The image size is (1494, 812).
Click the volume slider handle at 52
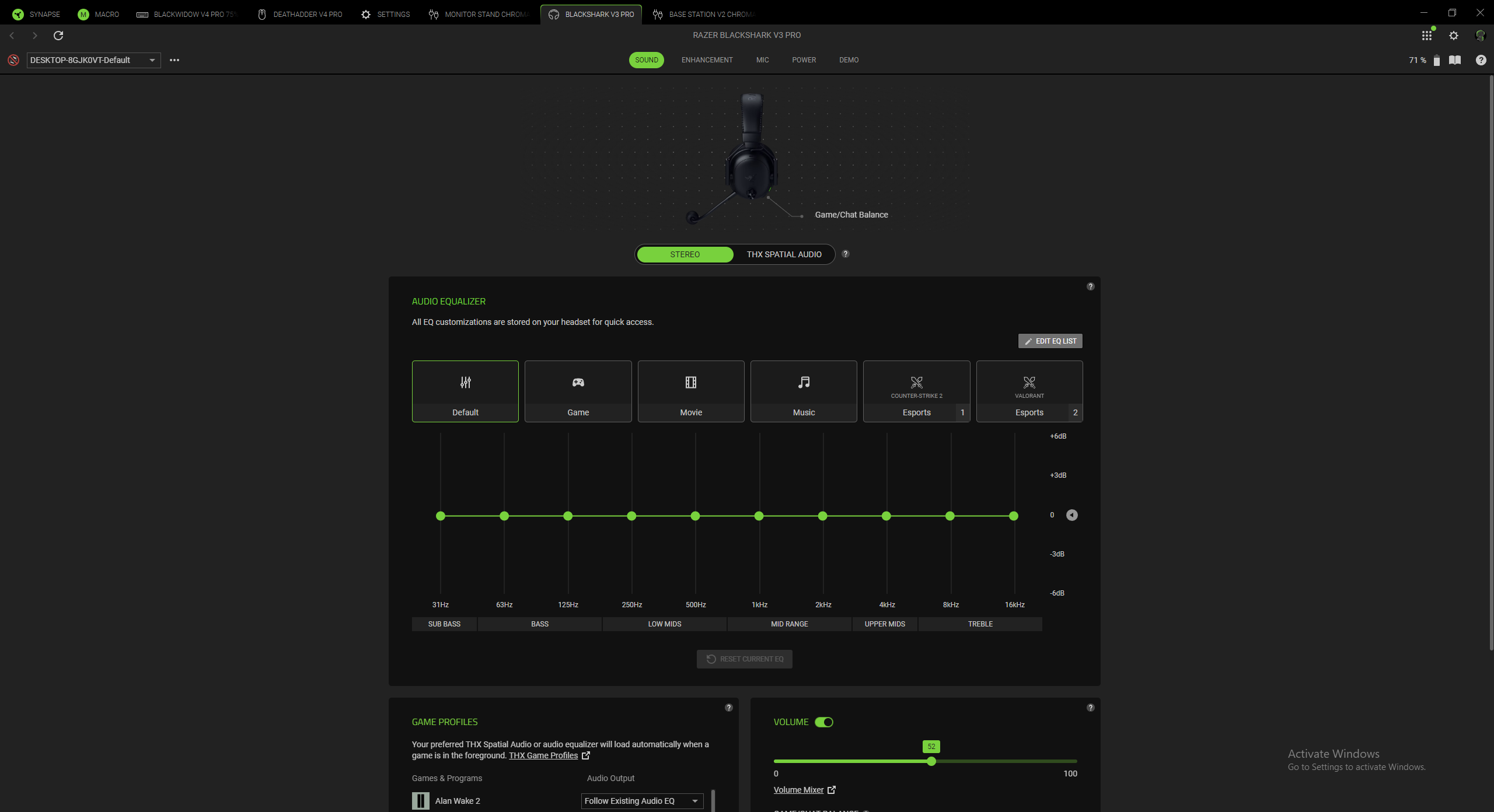(x=931, y=761)
